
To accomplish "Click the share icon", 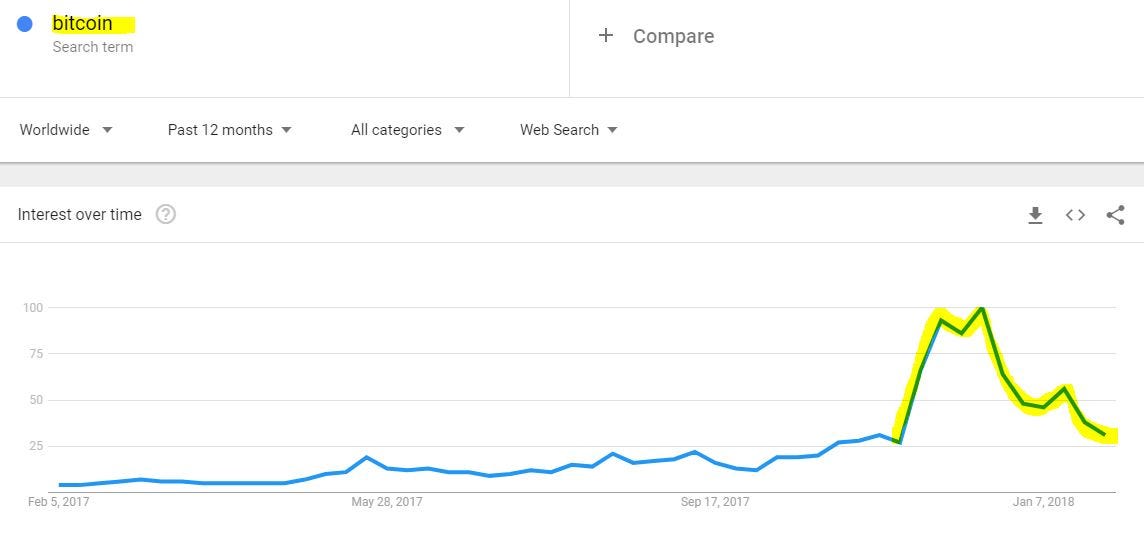I will 1115,215.
